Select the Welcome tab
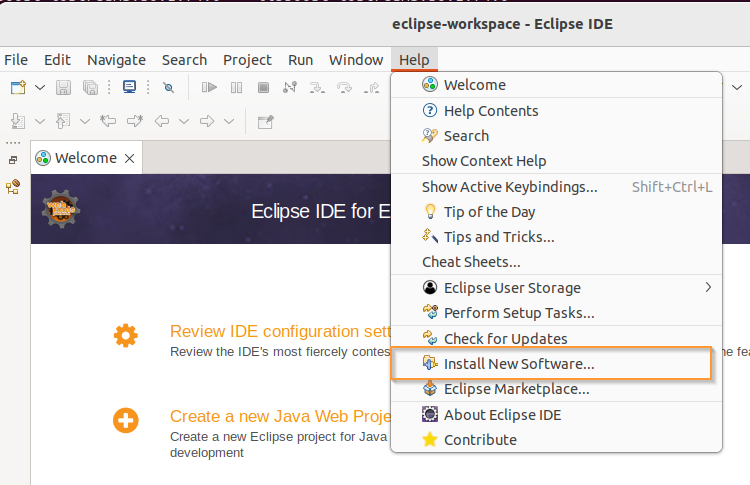Screen dimensions: 750x485 pyautogui.click(x=86, y=158)
